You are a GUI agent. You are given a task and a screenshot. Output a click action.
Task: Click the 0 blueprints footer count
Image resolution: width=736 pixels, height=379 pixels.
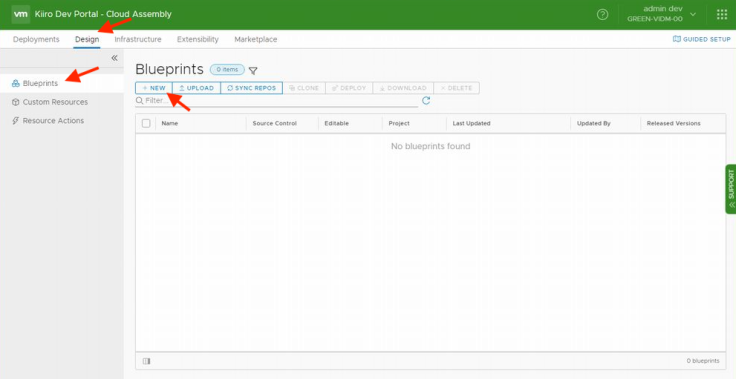pyautogui.click(x=703, y=361)
